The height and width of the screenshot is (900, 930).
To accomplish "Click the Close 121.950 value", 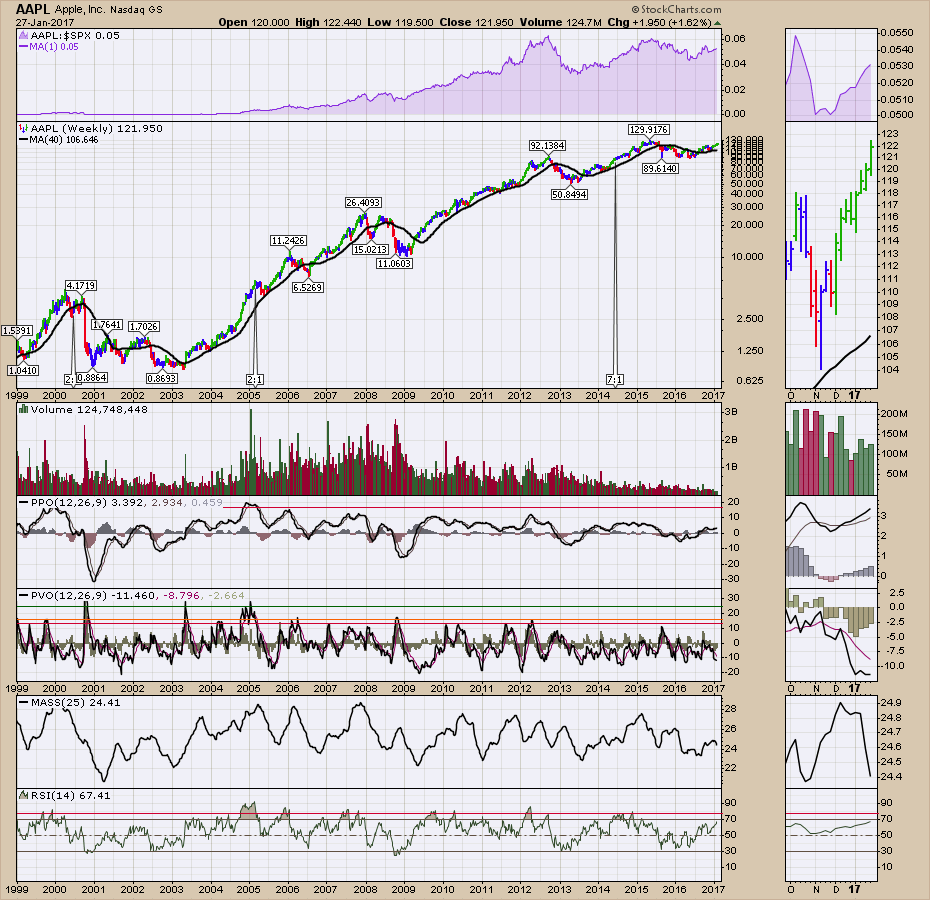I will [x=476, y=23].
